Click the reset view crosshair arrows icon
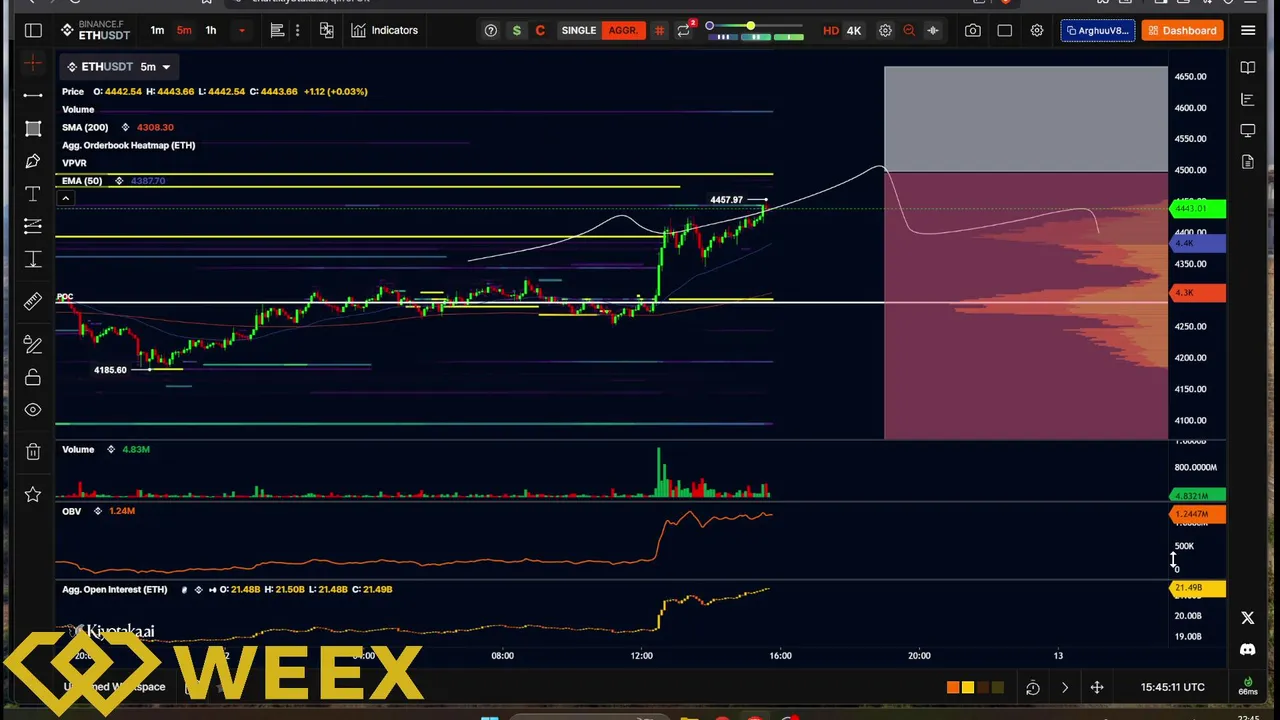 1097,687
